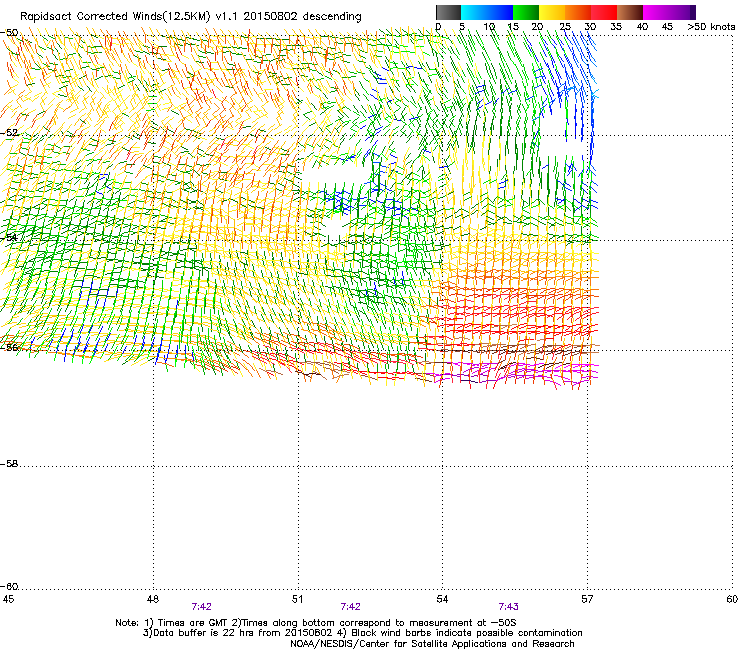Image resolution: width=740 pixels, height=650 pixels.
Task: Click the '20150802 descending' part of the title
Action: [302, 17]
